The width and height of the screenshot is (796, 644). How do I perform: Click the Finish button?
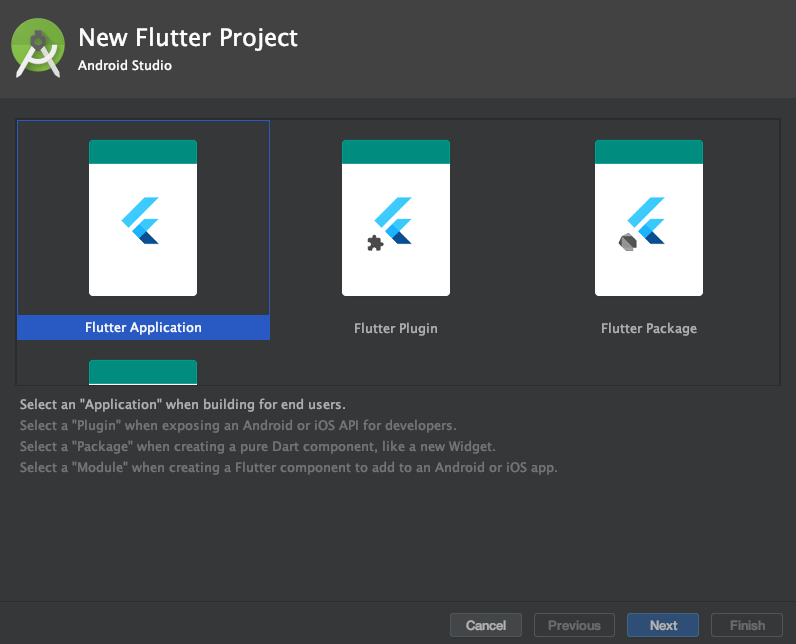[747, 625]
